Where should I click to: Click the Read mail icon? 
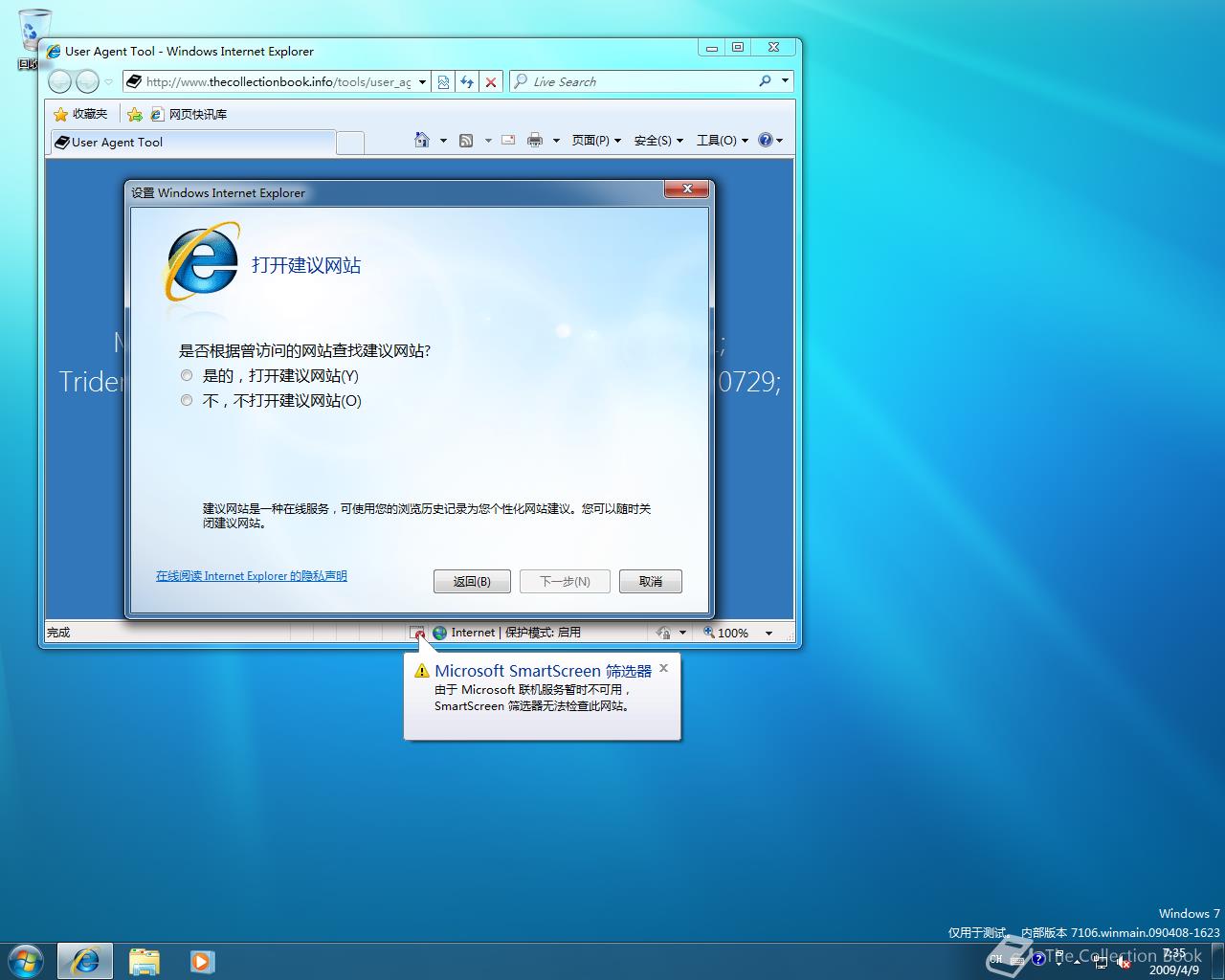tap(508, 140)
